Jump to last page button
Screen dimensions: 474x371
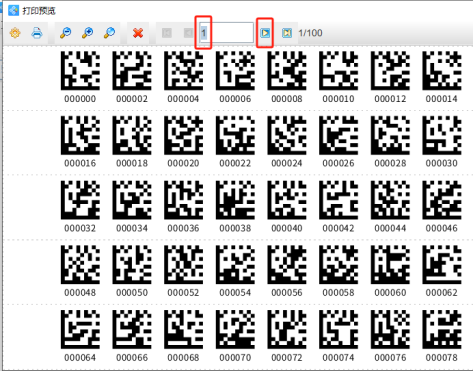[287, 33]
